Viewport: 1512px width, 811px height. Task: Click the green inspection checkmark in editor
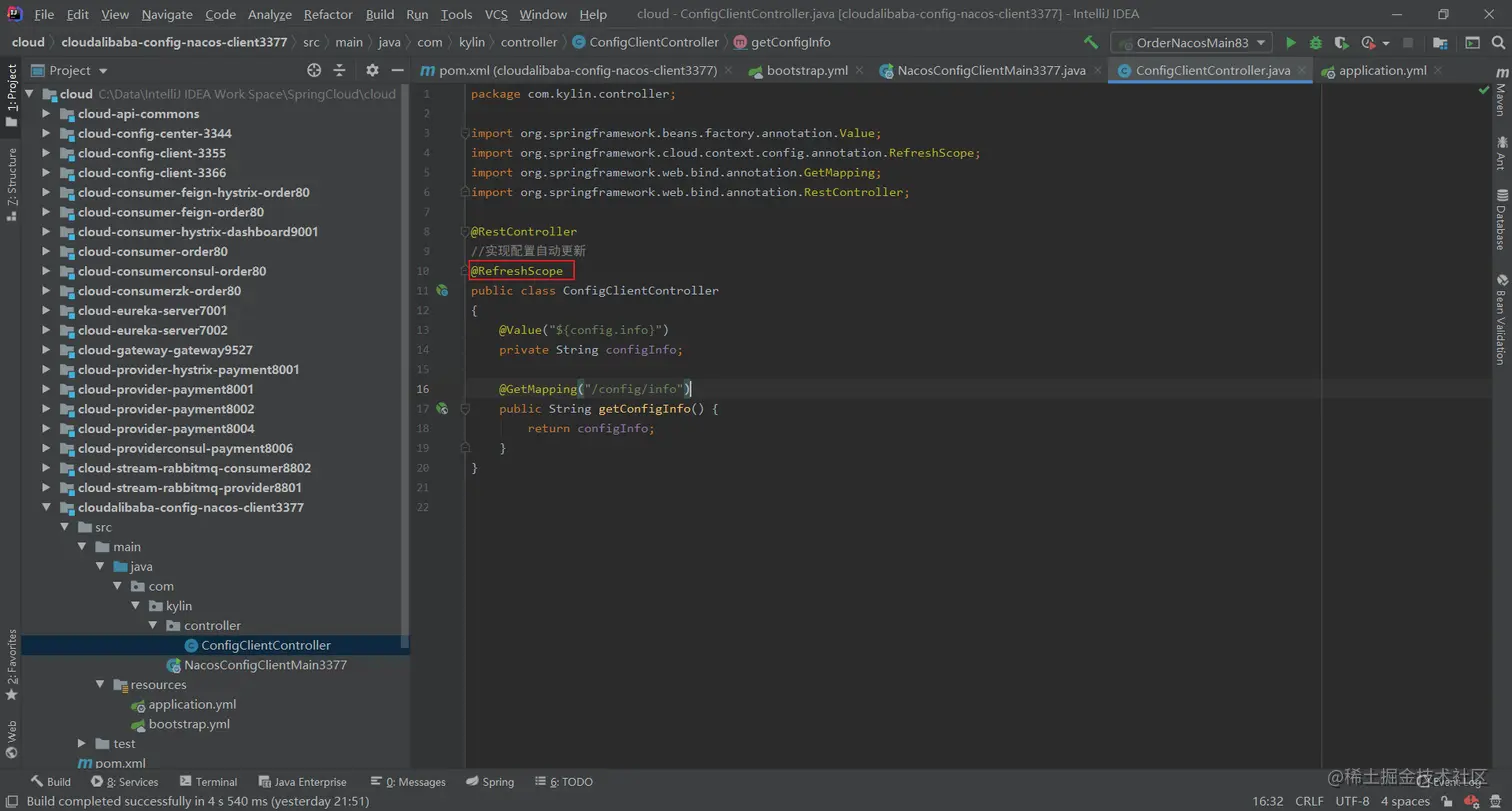pos(1484,90)
